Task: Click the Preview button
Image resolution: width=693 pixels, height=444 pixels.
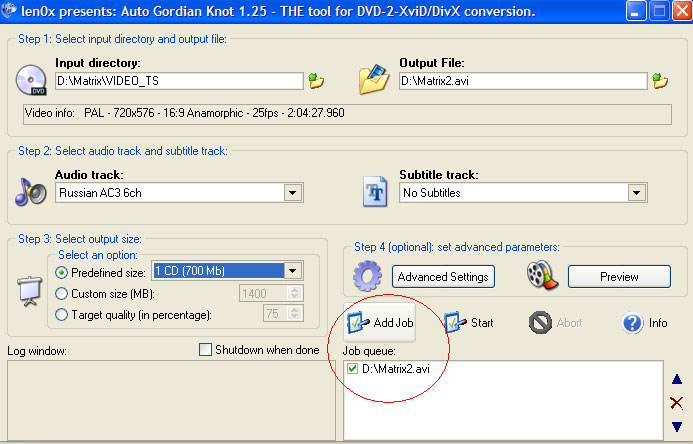Action: pyautogui.click(x=619, y=277)
